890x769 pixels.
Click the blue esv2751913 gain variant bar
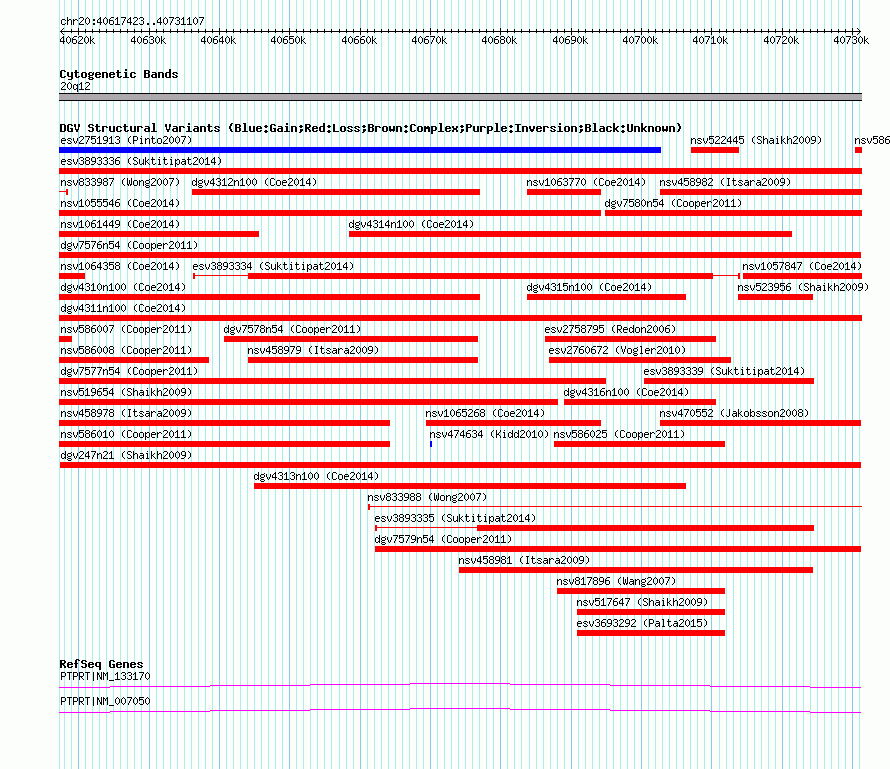(x=360, y=150)
